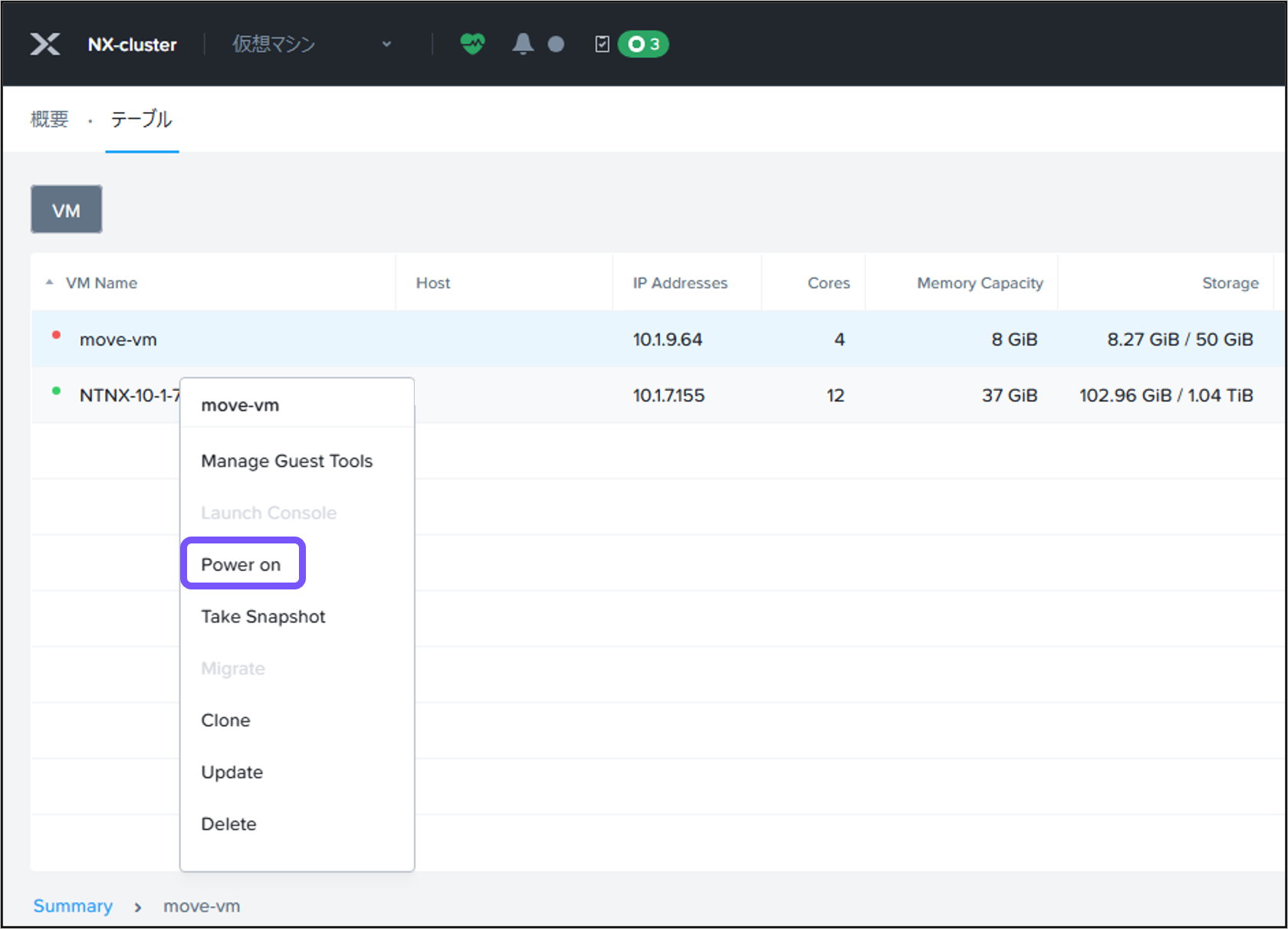Sort by Memory Capacity column header

980,283
